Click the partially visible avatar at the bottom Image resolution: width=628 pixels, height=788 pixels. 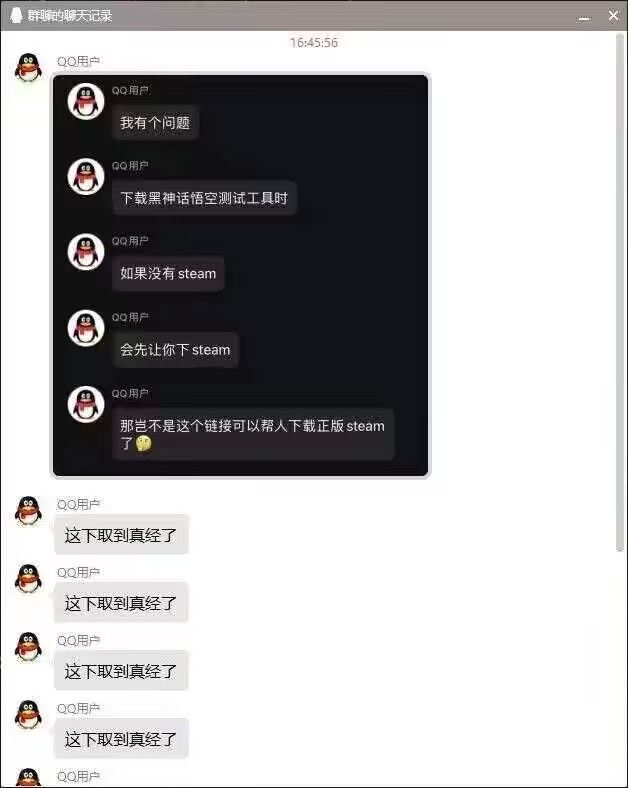pyautogui.click(x=29, y=777)
